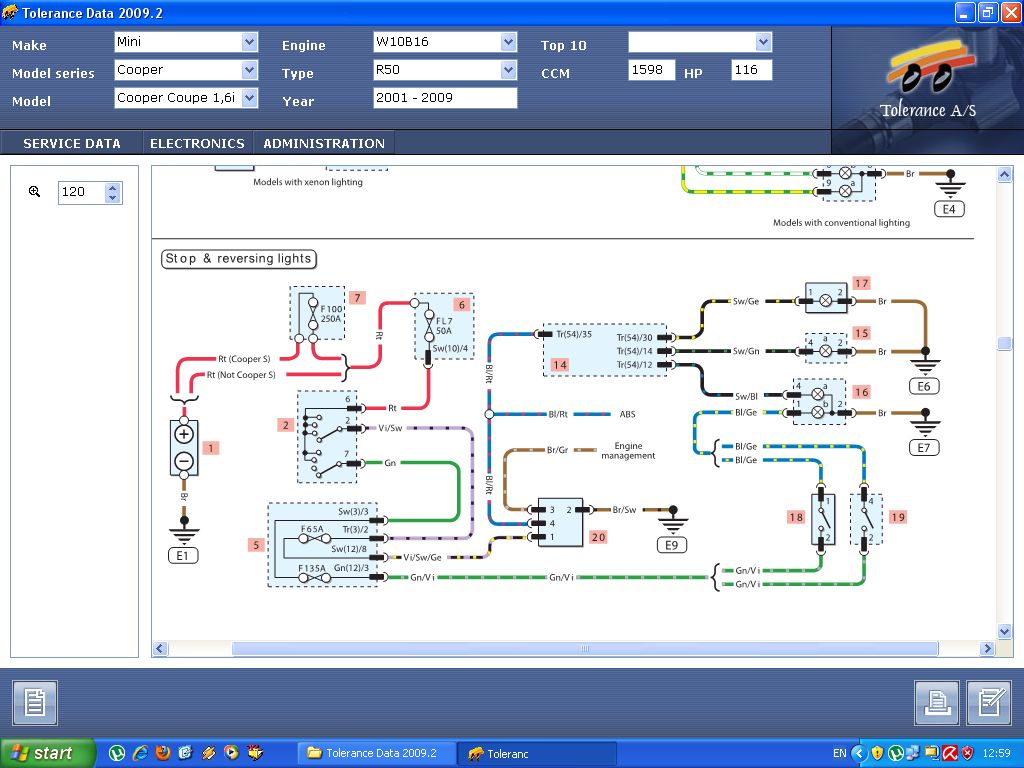Open the Engine dropdown showing W10B16

click(508, 42)
